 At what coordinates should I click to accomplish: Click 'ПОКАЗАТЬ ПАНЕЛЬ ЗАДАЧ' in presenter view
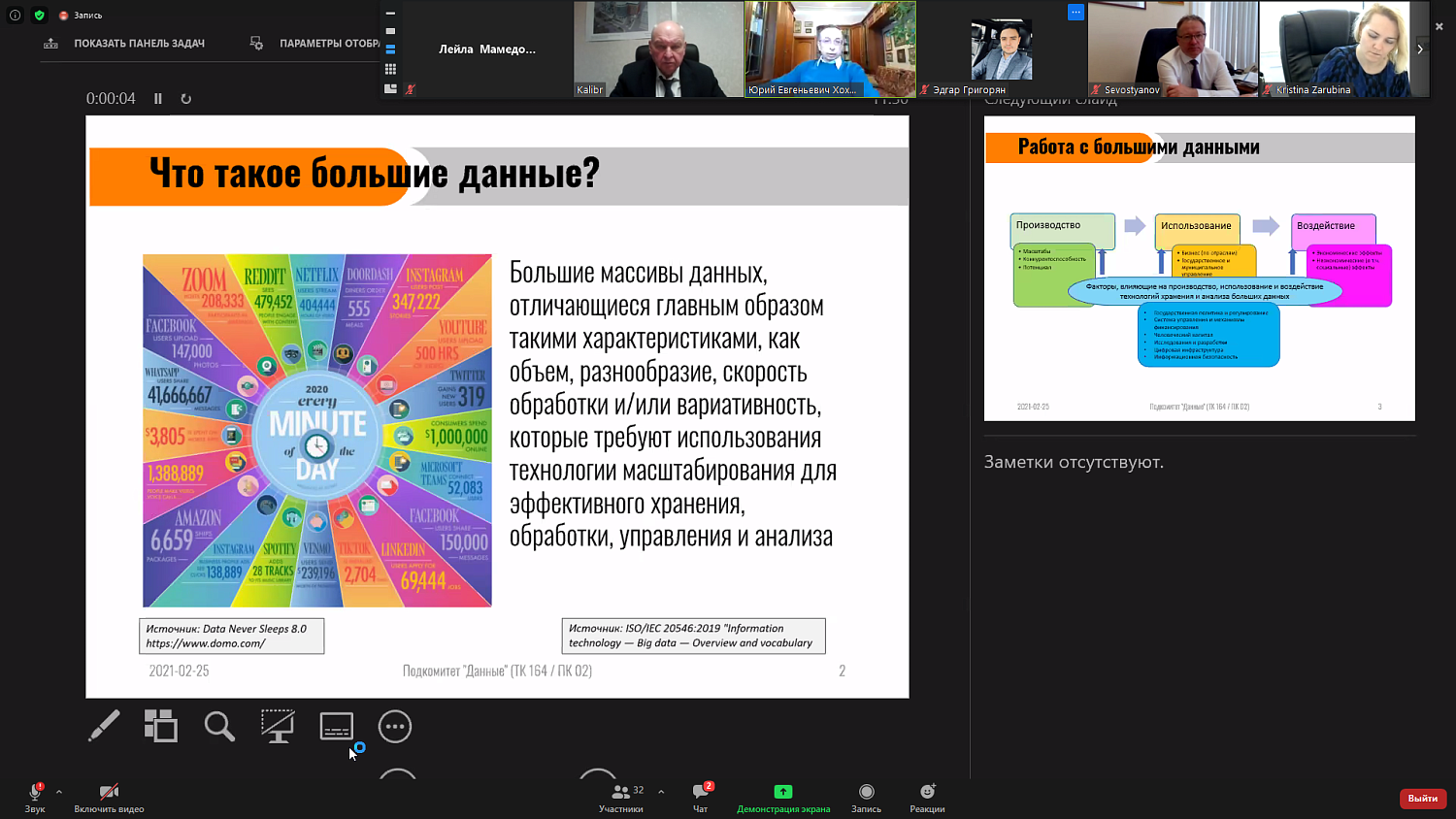point(124,44)
